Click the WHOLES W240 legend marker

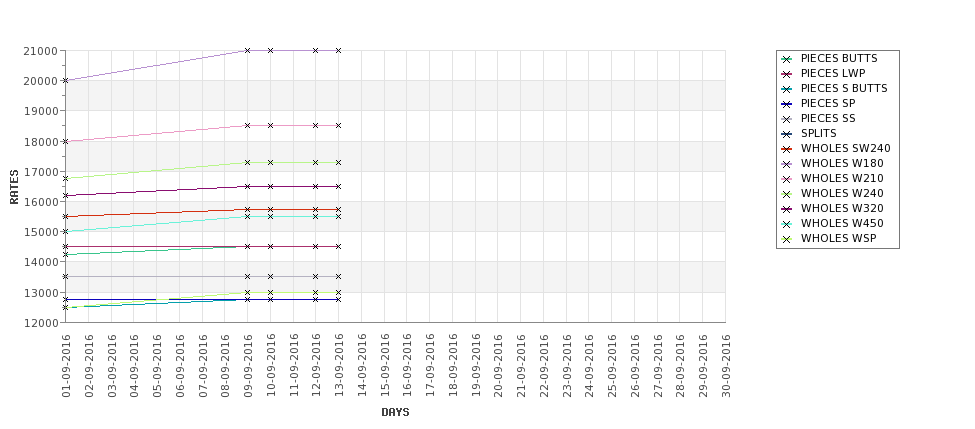(x=787, y=194)
